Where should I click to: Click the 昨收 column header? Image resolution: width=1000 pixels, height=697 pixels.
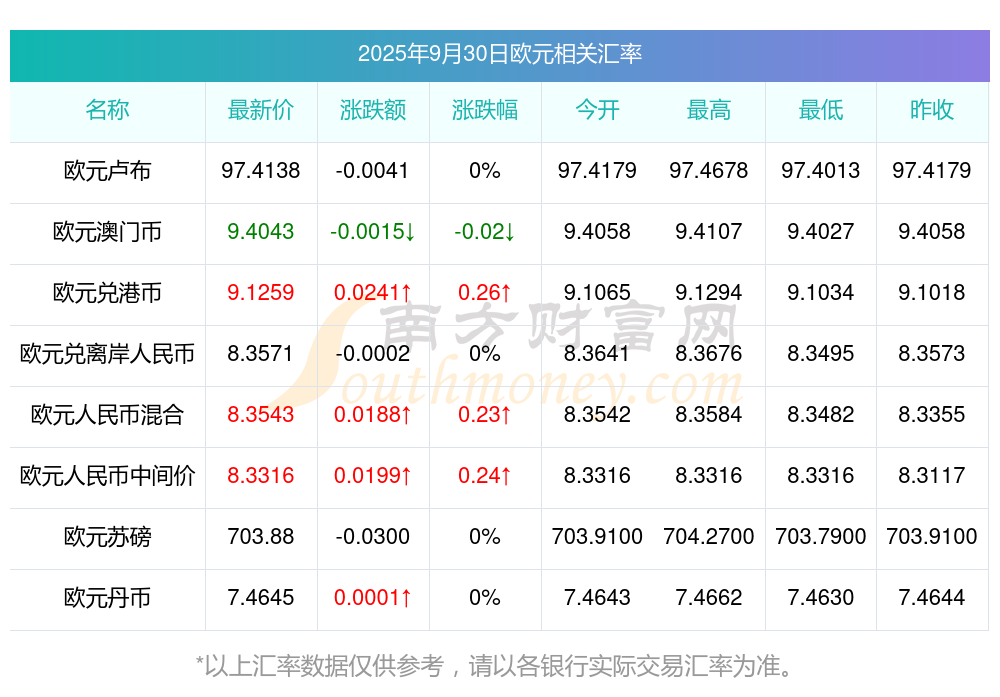pos(932,110)
